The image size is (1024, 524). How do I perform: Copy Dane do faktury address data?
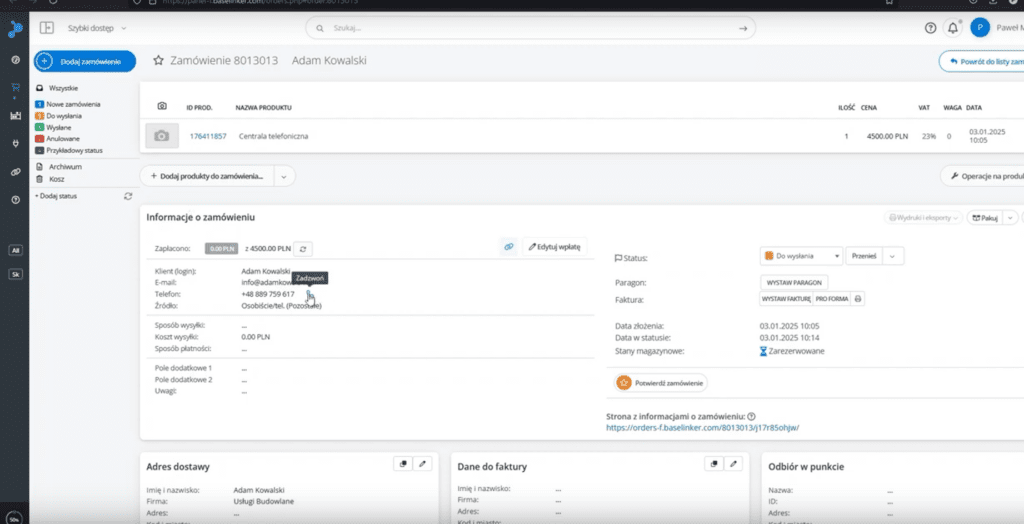713,464
